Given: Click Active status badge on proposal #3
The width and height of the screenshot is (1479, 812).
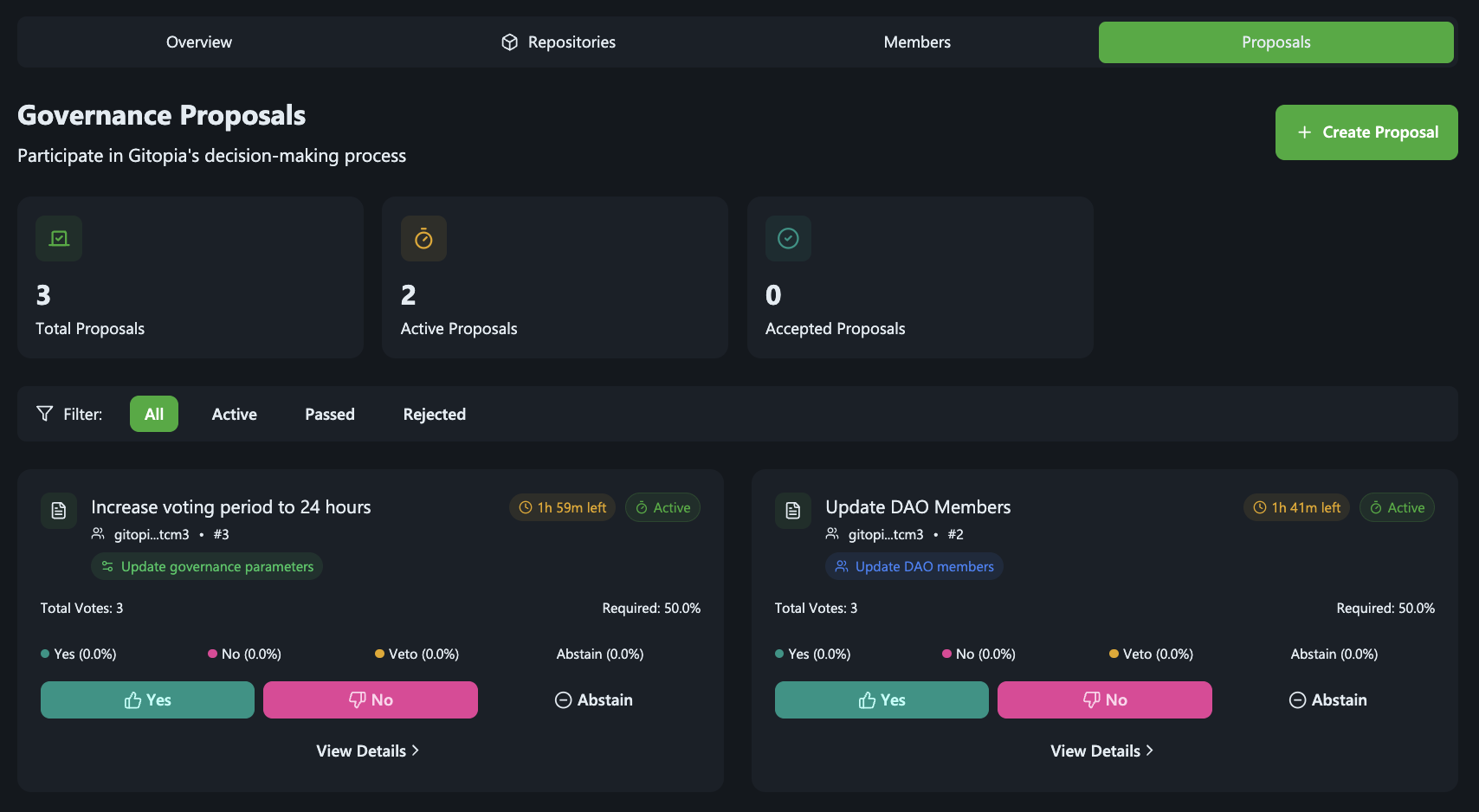Looking at the screenshot, I should pyautogui.click(x=662, y=507).
